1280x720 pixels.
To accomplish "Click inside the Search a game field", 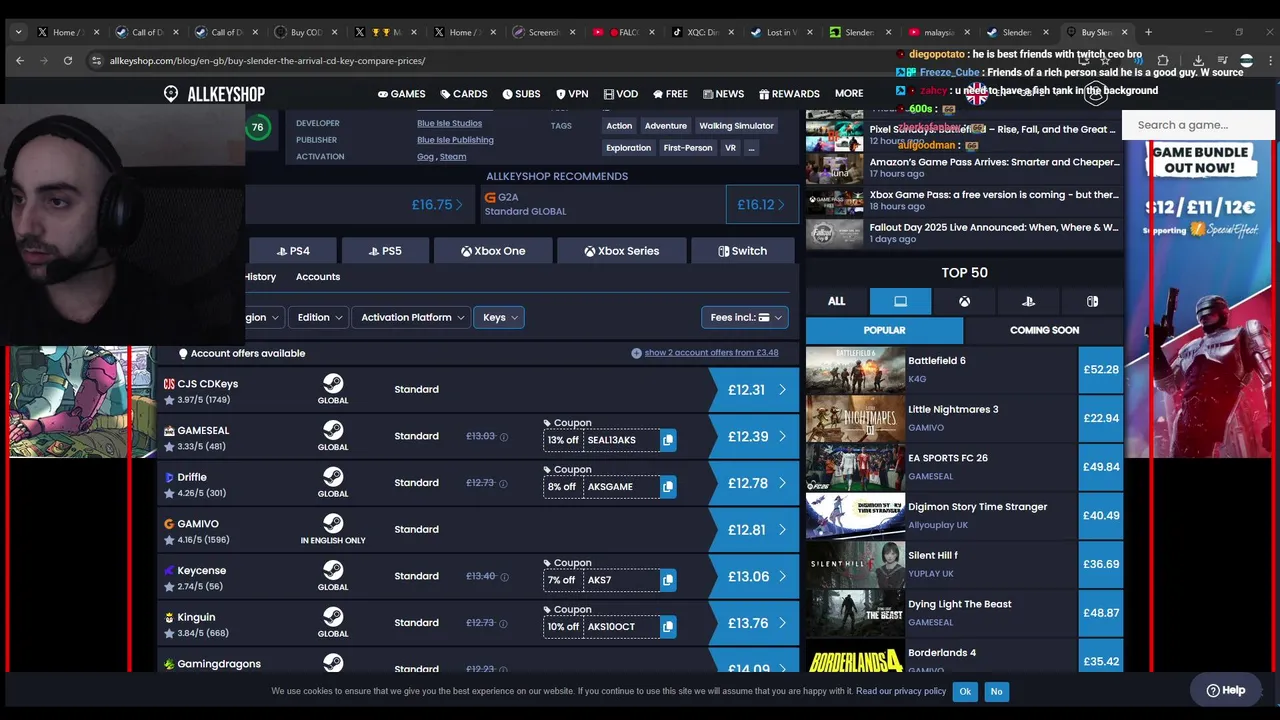I will (x=1198, y=125).
